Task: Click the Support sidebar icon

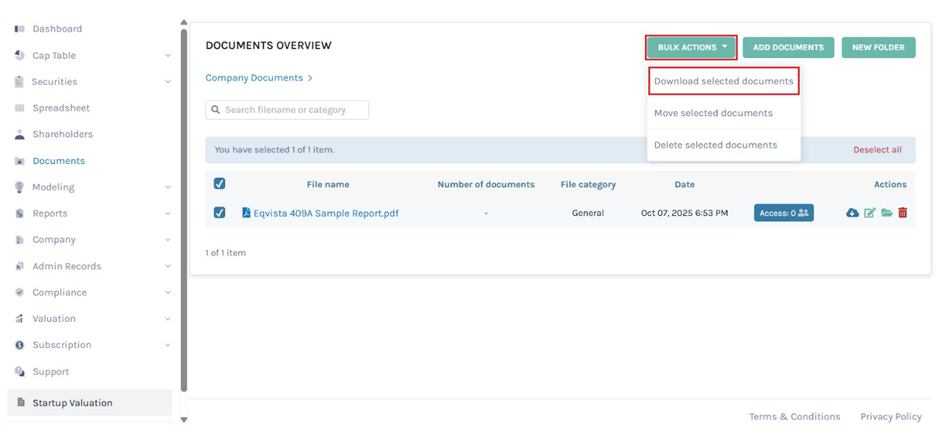Action: pyautogui.click(x=20, y=372)
